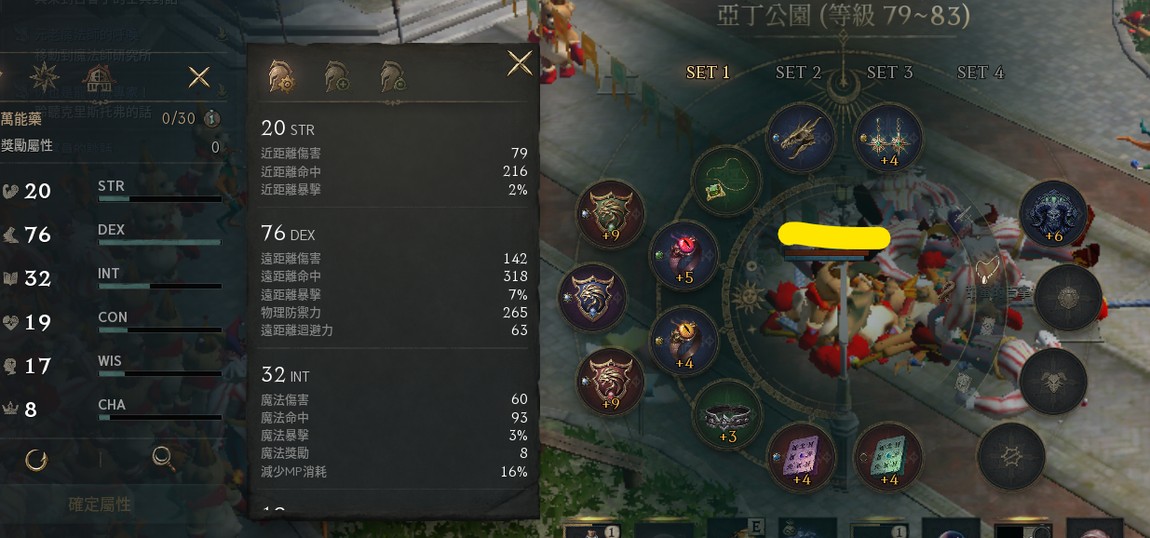The width and height of the screenshot is (1150, 538).
Task: Open the compass star tab icon
Action: coord(44,77)
